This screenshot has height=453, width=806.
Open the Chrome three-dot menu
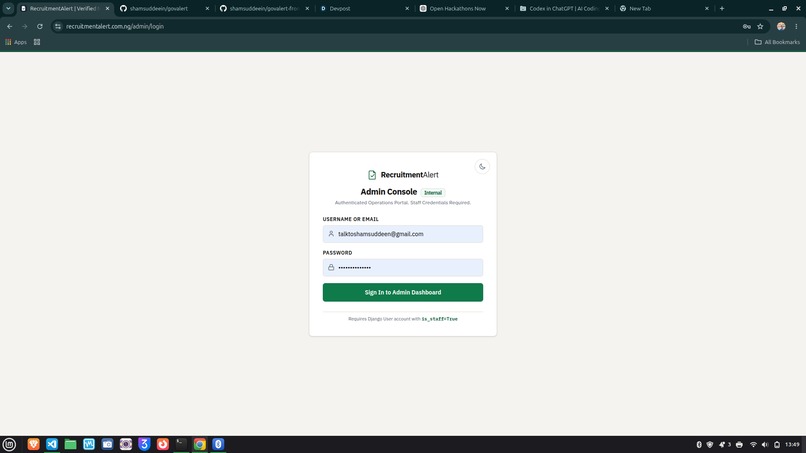pos(796,26)
